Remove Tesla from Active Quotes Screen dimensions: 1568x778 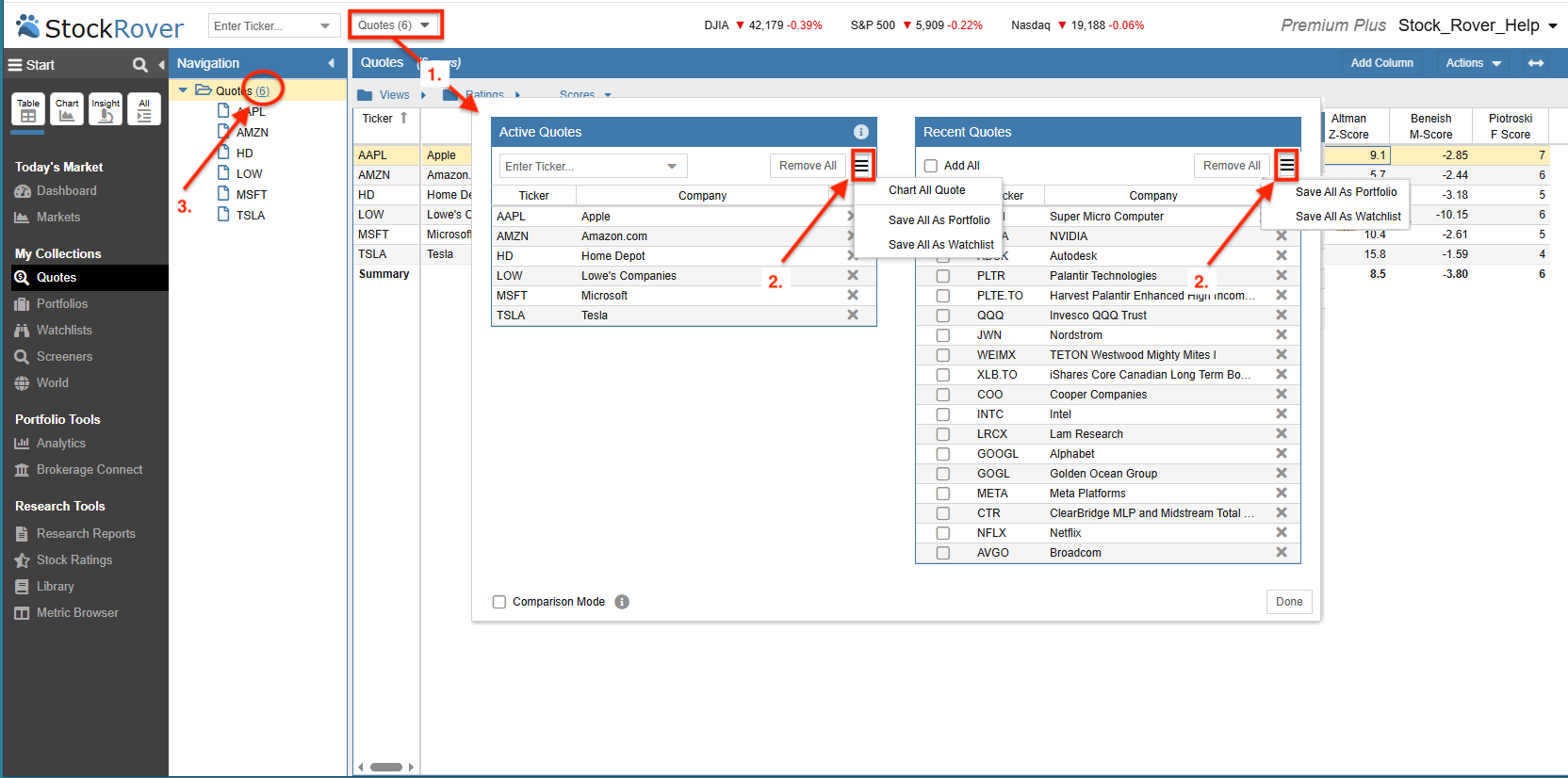pyautogui.click(x=853, y=315)
